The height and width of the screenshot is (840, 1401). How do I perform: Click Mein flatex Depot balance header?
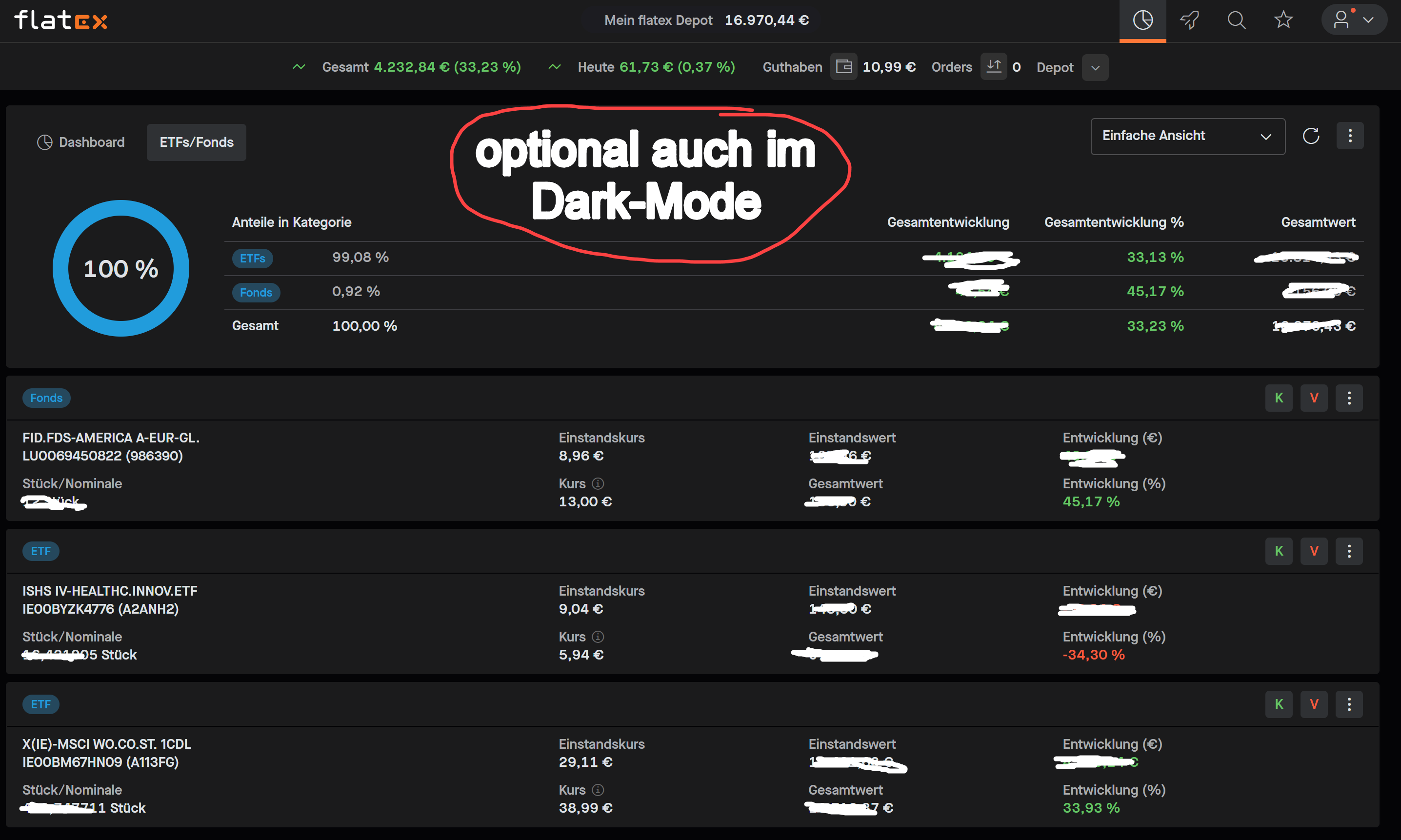pyautogui.click(x=706, y=20)
